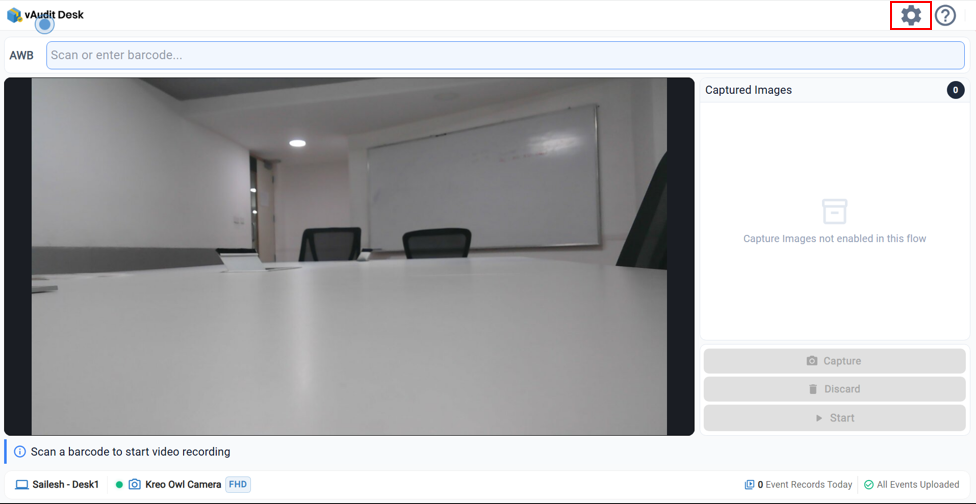Click the 0 Event Records Today text
Viewport: 976px width, 504px height.
[804, 485]
